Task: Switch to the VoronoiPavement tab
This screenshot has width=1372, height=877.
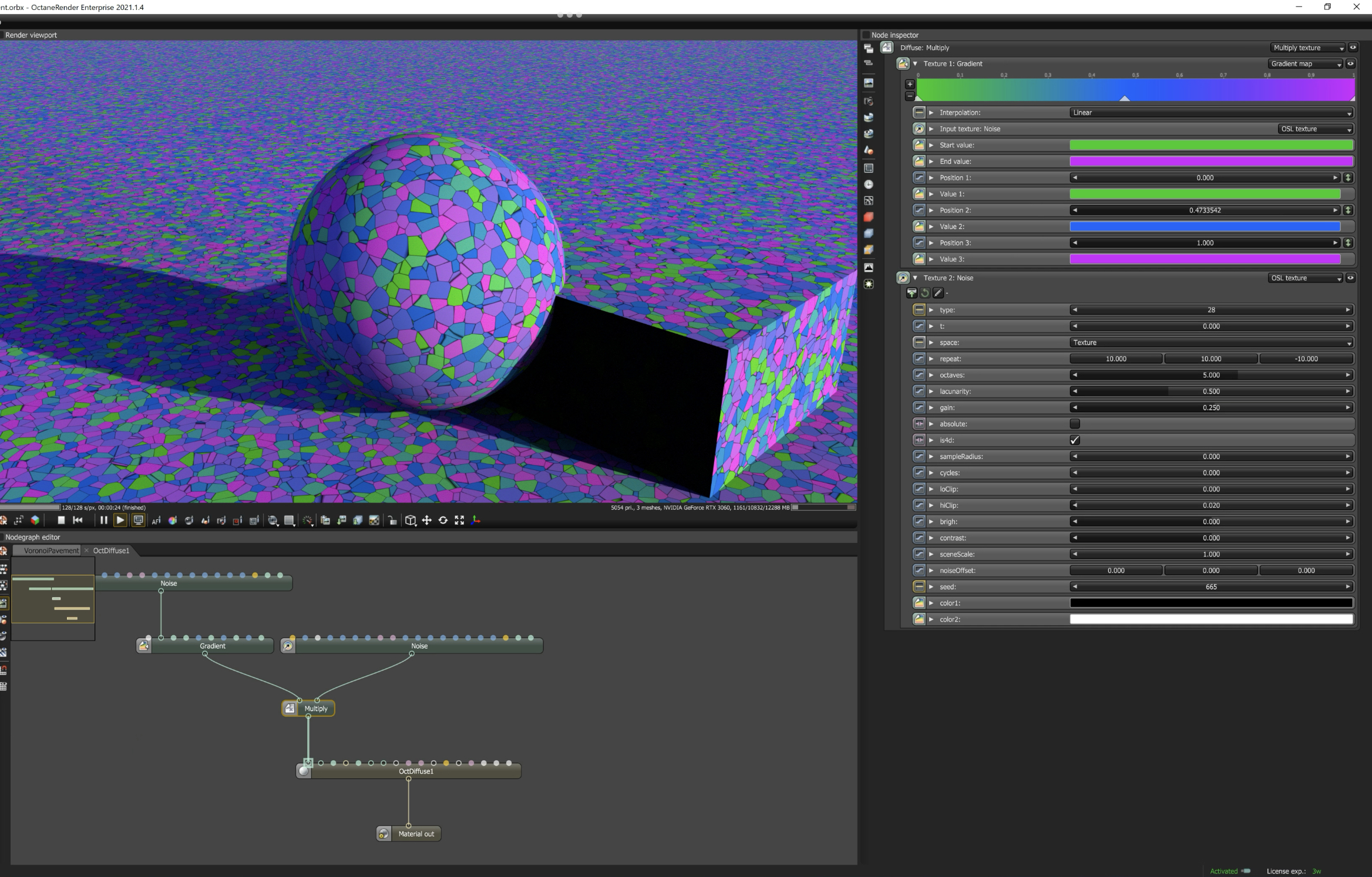Action: pos(51,551)
